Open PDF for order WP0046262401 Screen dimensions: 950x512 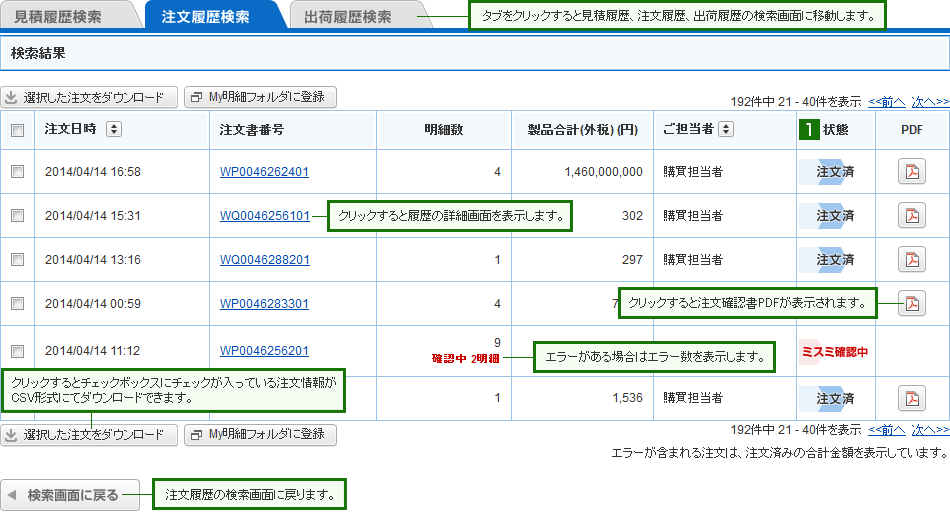(x=911, y=172)
